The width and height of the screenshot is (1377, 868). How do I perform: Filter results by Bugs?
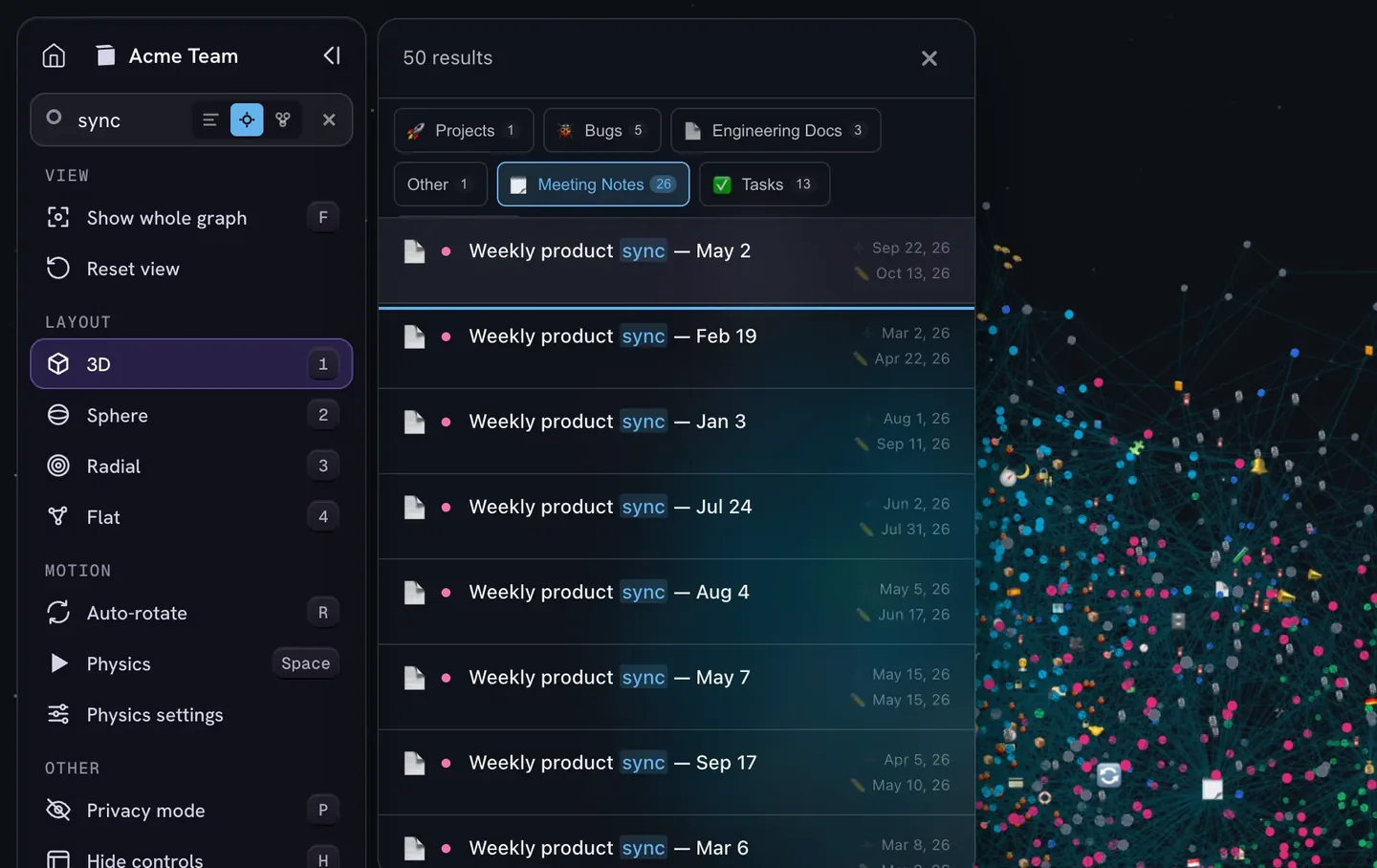pos(602,130)
